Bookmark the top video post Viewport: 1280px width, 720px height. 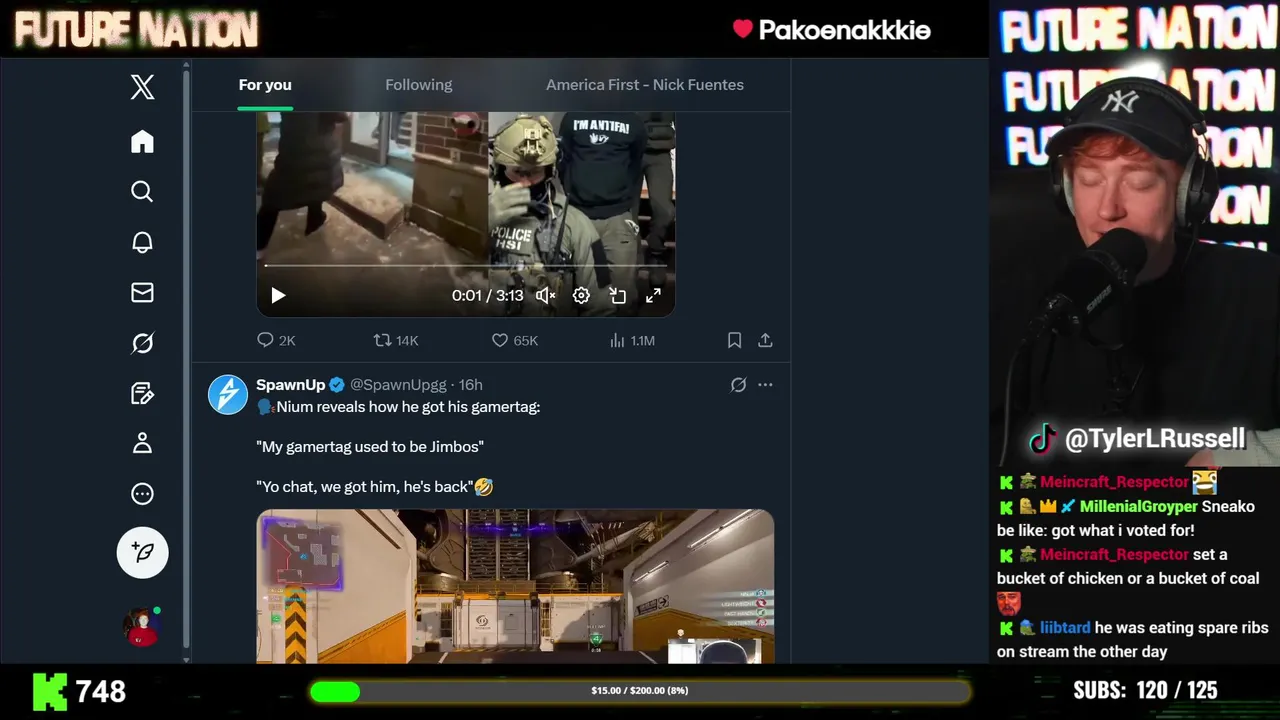coord(734,340)
